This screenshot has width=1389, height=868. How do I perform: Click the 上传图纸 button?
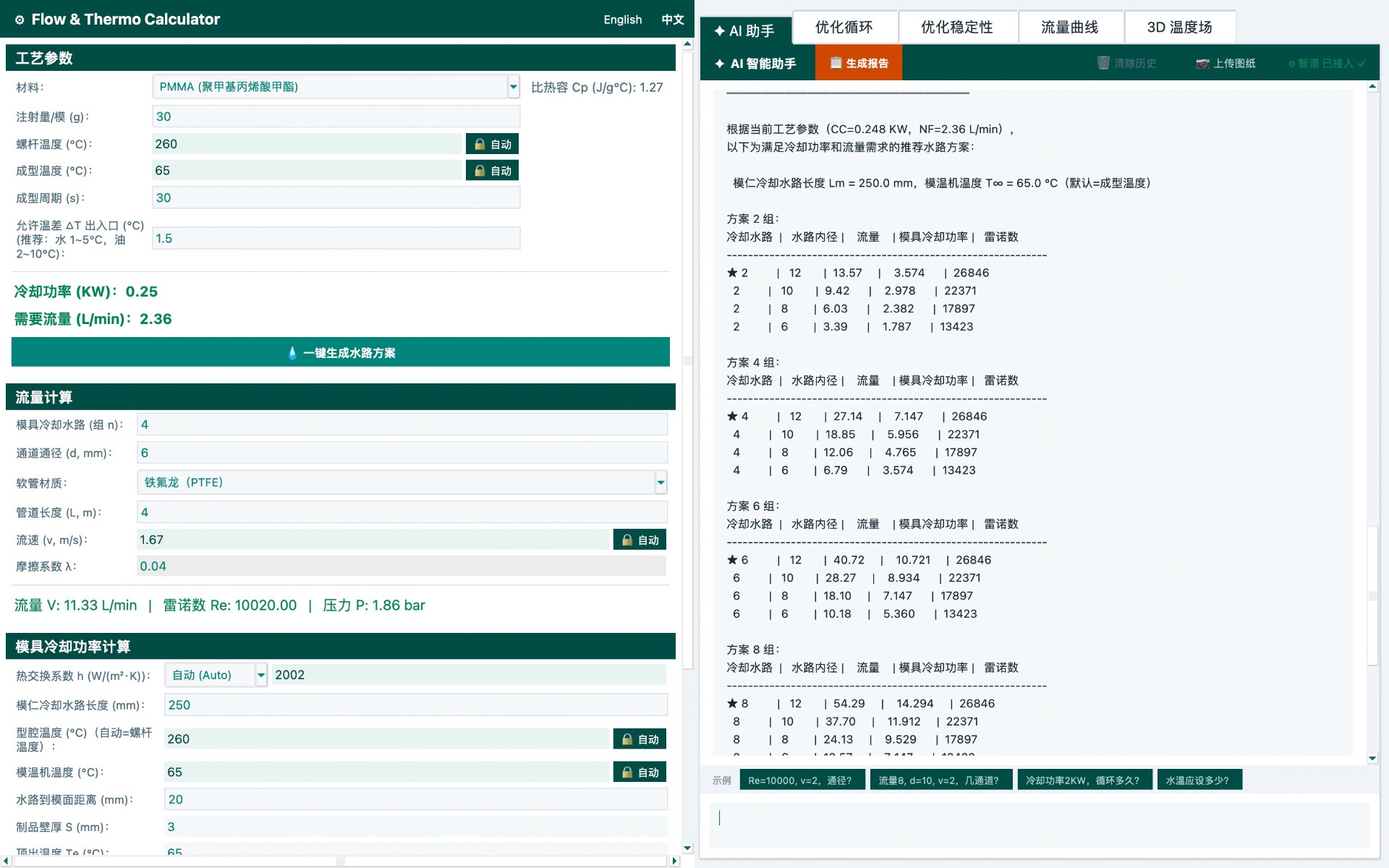(1226, 63)
